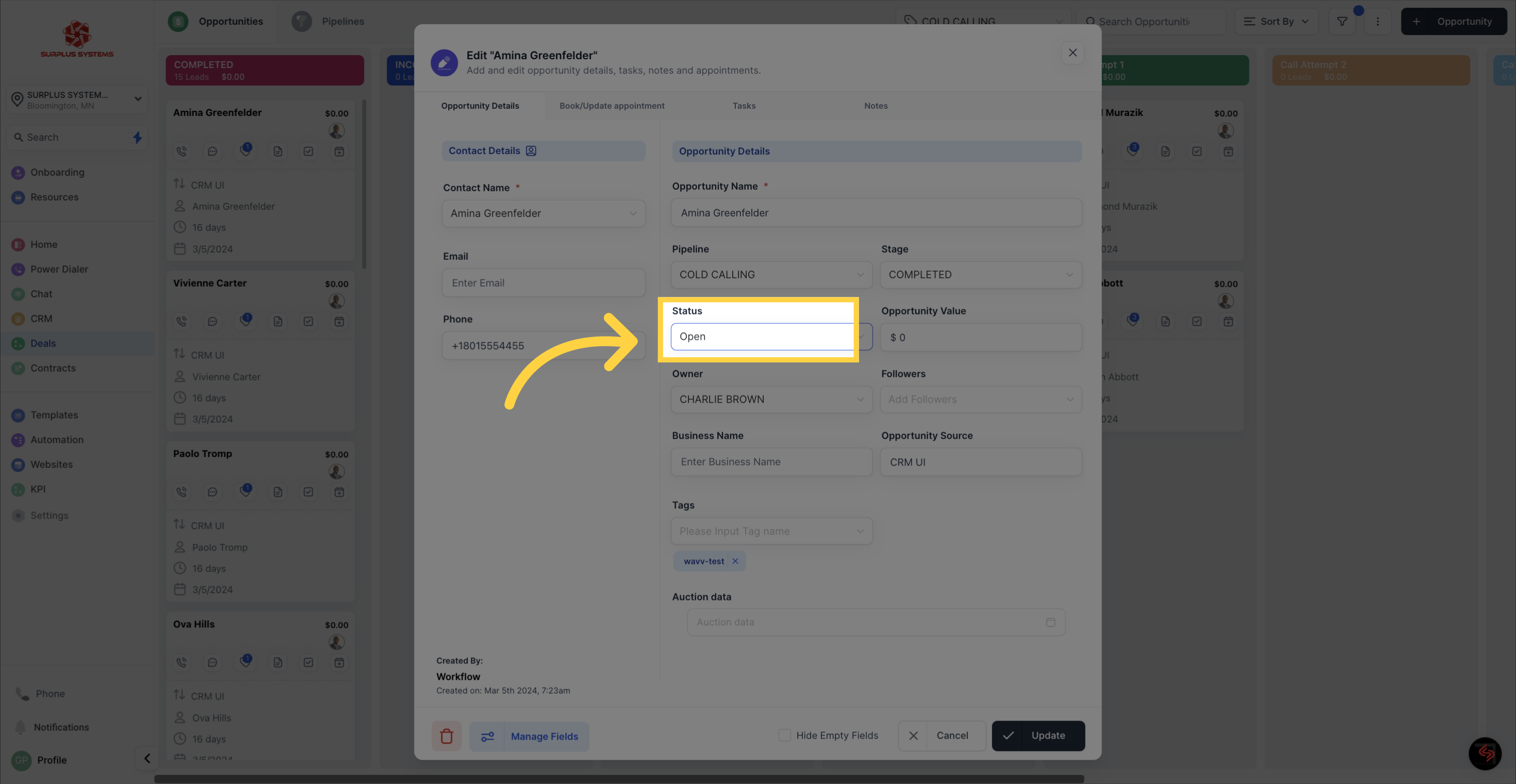Click the CRM UI sync icon on Amina Greenfelder
The height and width of the screenshot is (784, 1516).
coord(179,184)
